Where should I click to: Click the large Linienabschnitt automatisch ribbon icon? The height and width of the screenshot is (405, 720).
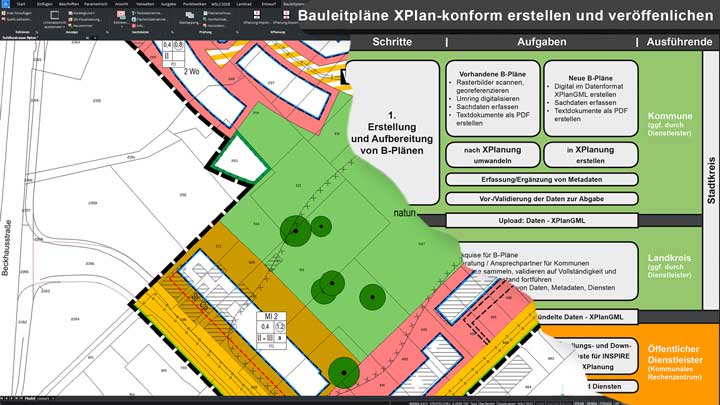point(55,15)
